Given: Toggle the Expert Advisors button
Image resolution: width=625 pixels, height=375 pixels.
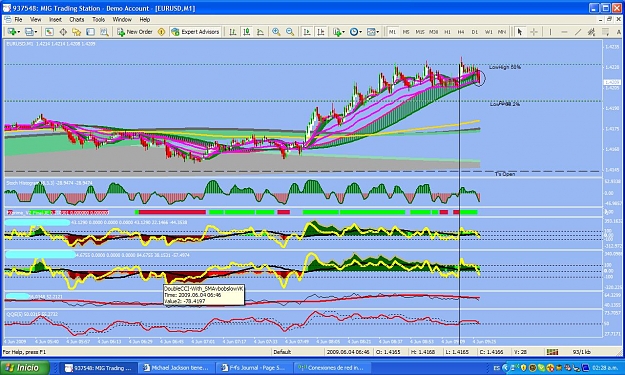Looking at the screenshot, I should click(x=195, y=32).
